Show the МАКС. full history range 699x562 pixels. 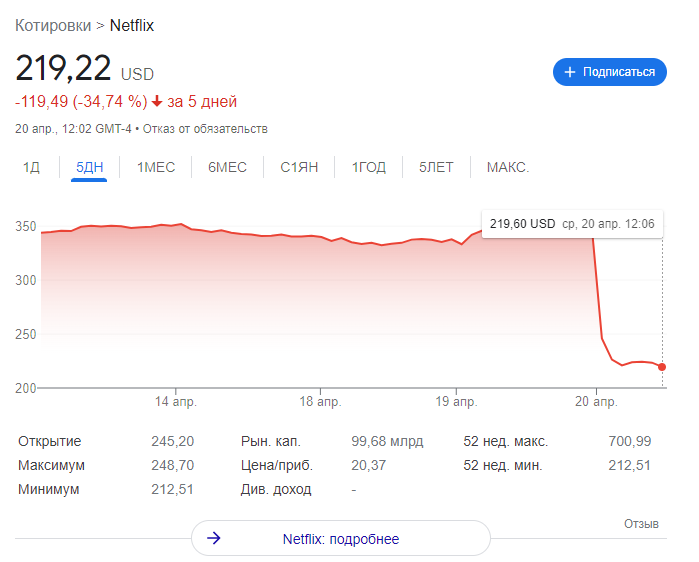point(508,167)
